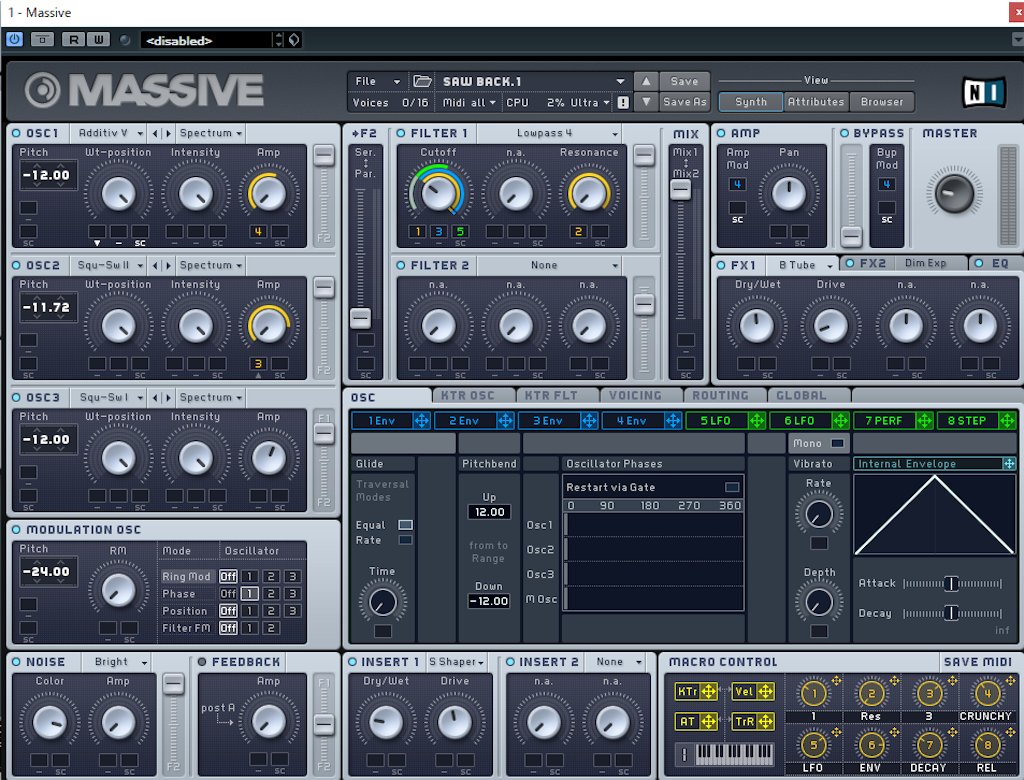Click the NI logo icon
Viewport: 1024px width, 780px height.
984,91
